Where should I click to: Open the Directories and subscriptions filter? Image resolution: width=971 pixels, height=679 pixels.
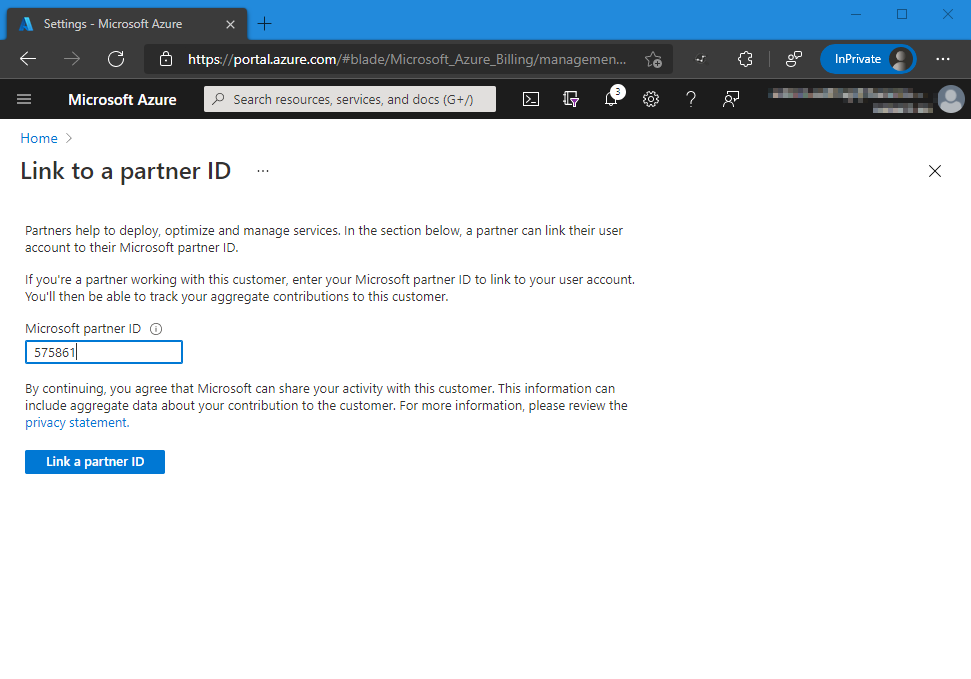pos(571,99)
